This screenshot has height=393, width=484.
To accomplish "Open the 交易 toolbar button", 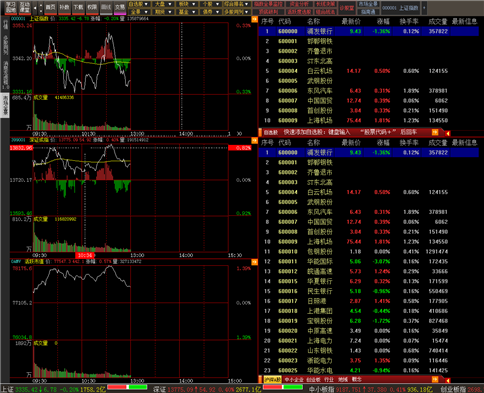I will [x=120, y=7].
